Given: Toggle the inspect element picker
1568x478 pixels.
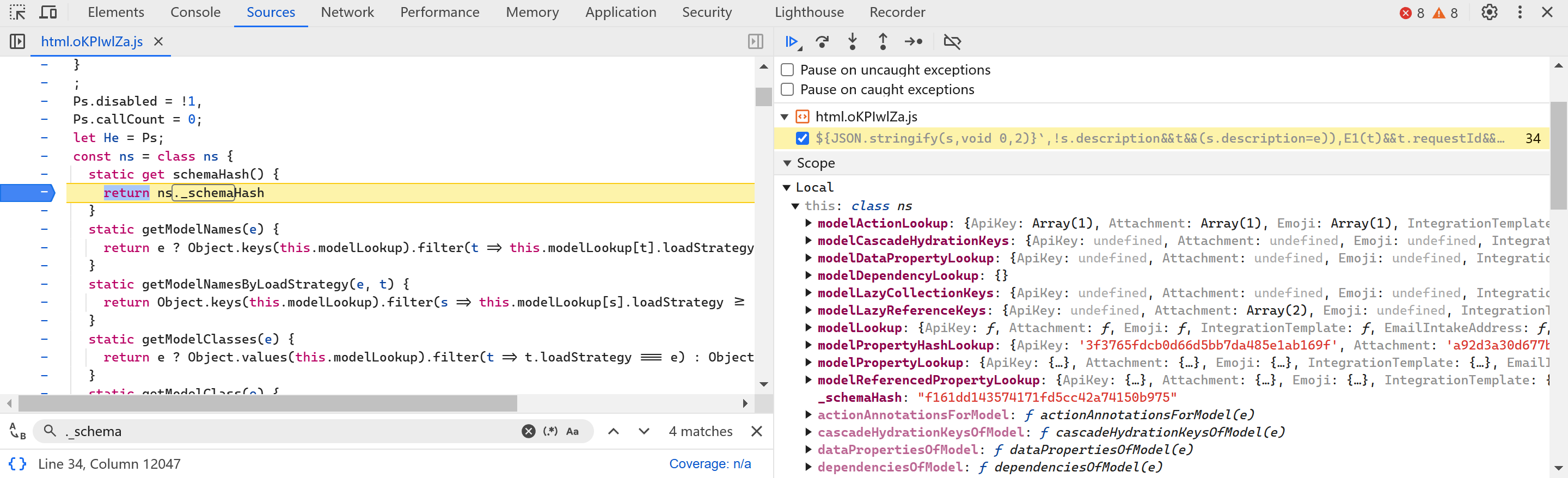Looking at the screenshot, I should [x=17, y=12].
